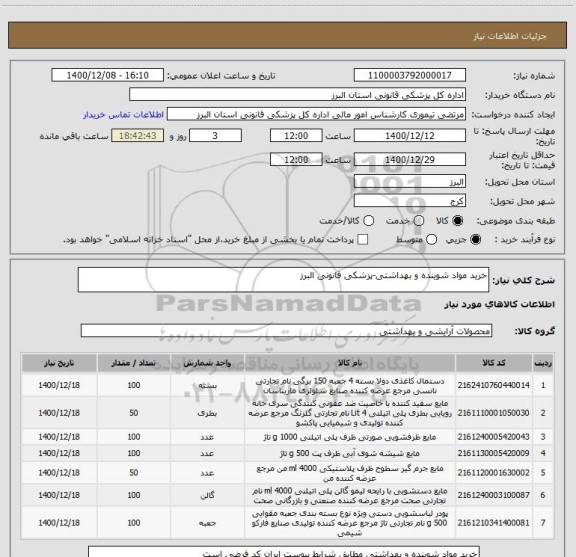The image size is (576, 557).
Task: Click the response deadline date 1400/12/12
Action: [410, 136]
